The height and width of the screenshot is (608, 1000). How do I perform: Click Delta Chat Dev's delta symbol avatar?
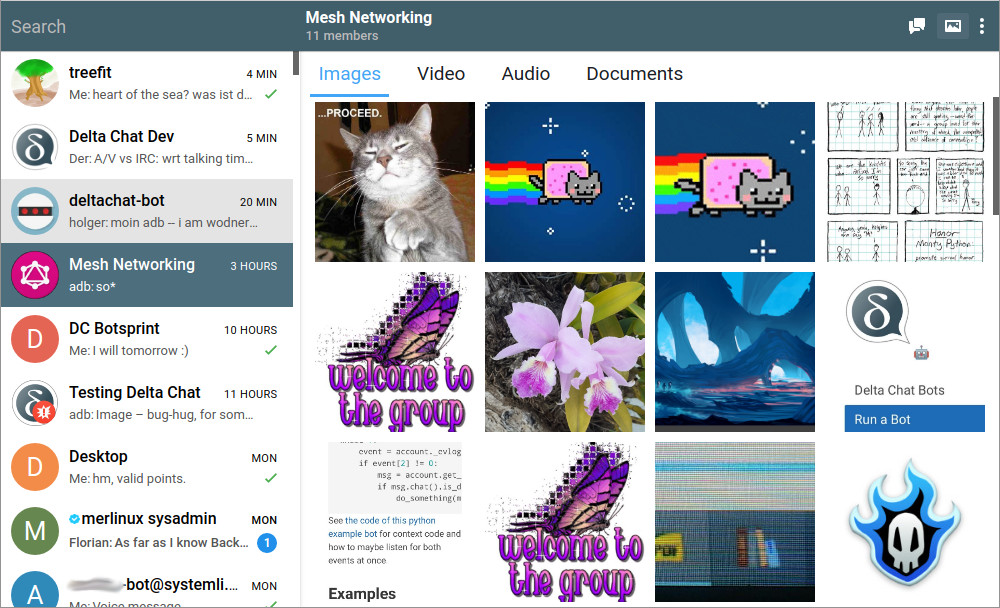[x=35, y=148]
